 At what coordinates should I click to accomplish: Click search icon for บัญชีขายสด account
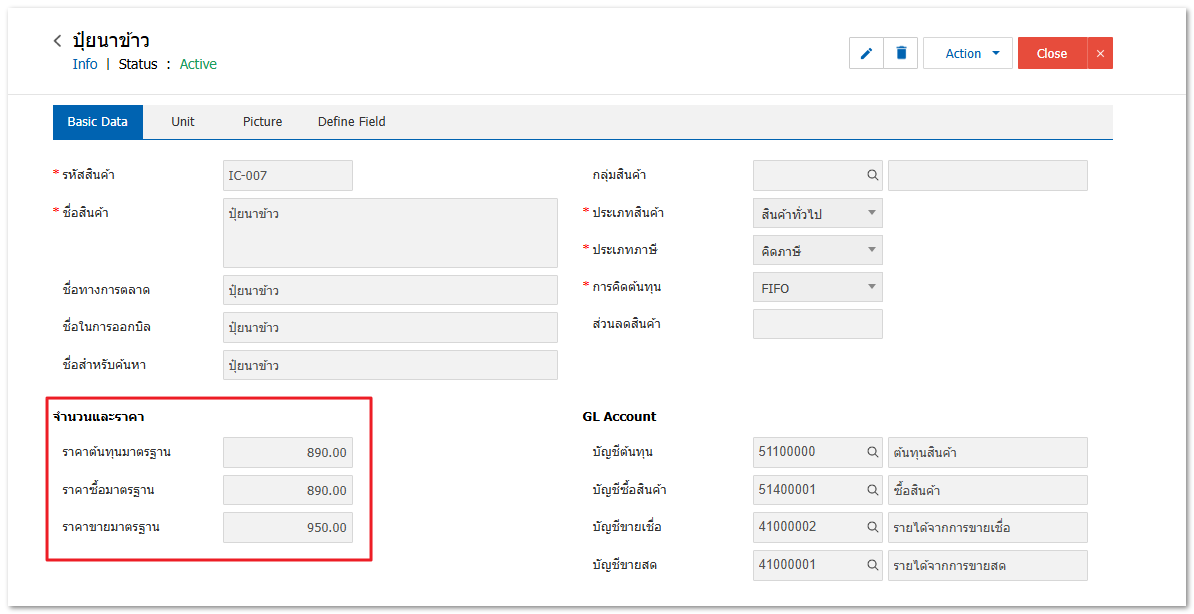tap(872, 566)
